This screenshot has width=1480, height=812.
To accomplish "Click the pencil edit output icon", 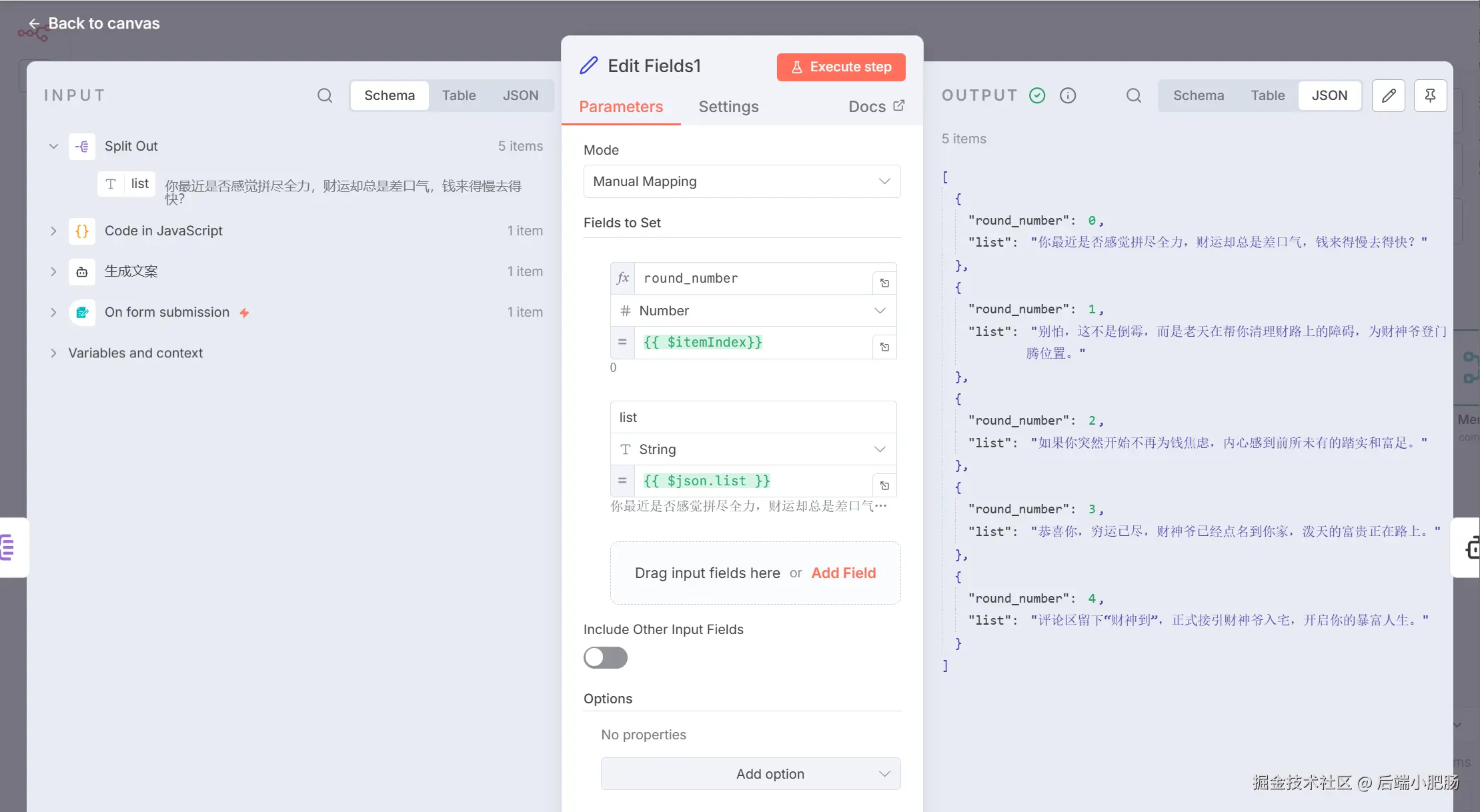I will (x=1389, y=95).
